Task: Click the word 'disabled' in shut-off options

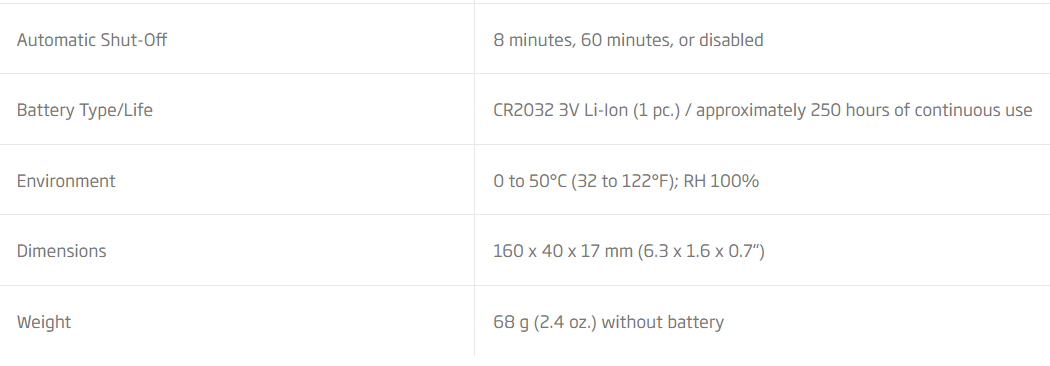Action: tap(731, 40)
